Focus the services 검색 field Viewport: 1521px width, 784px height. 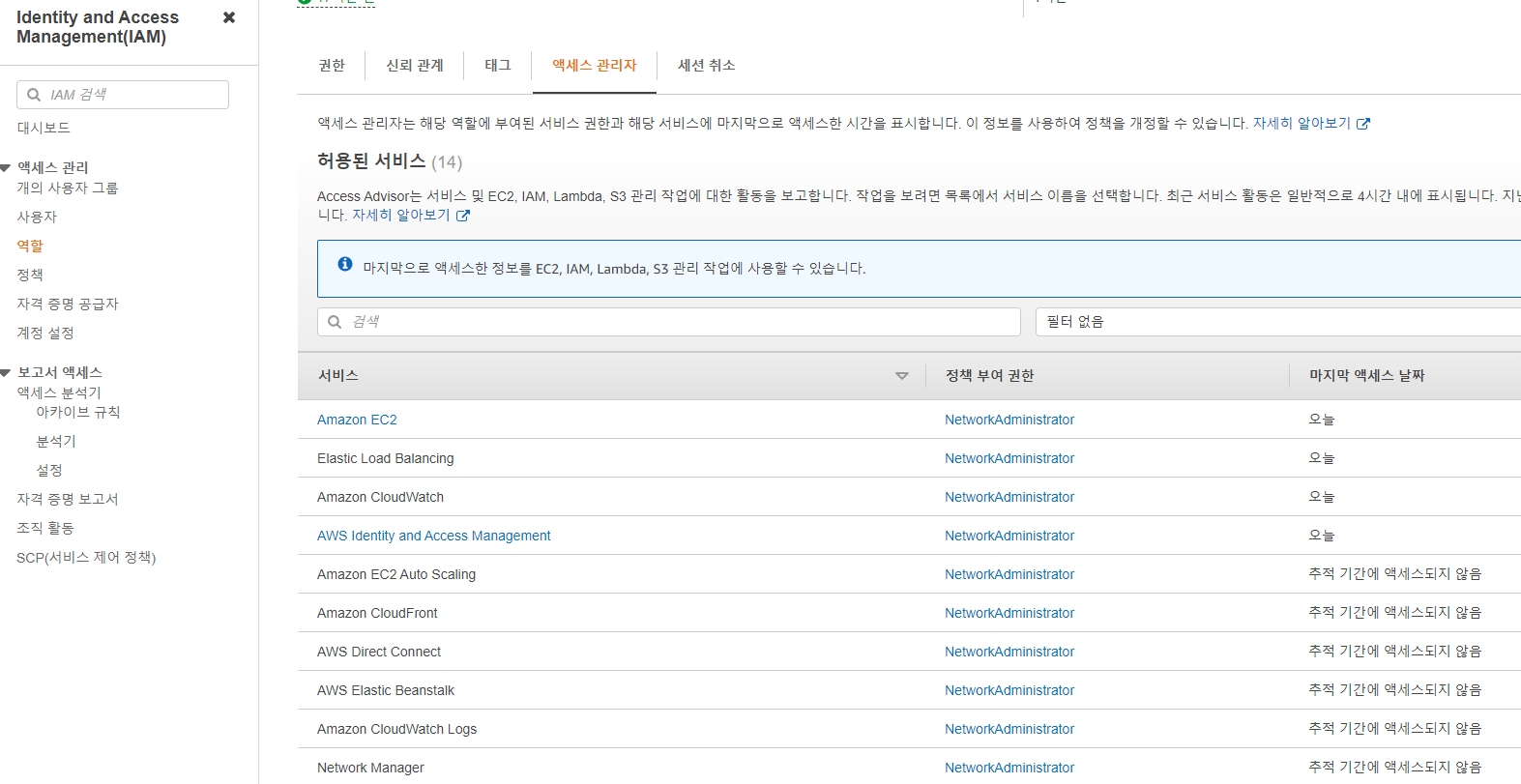coord(669,322)
